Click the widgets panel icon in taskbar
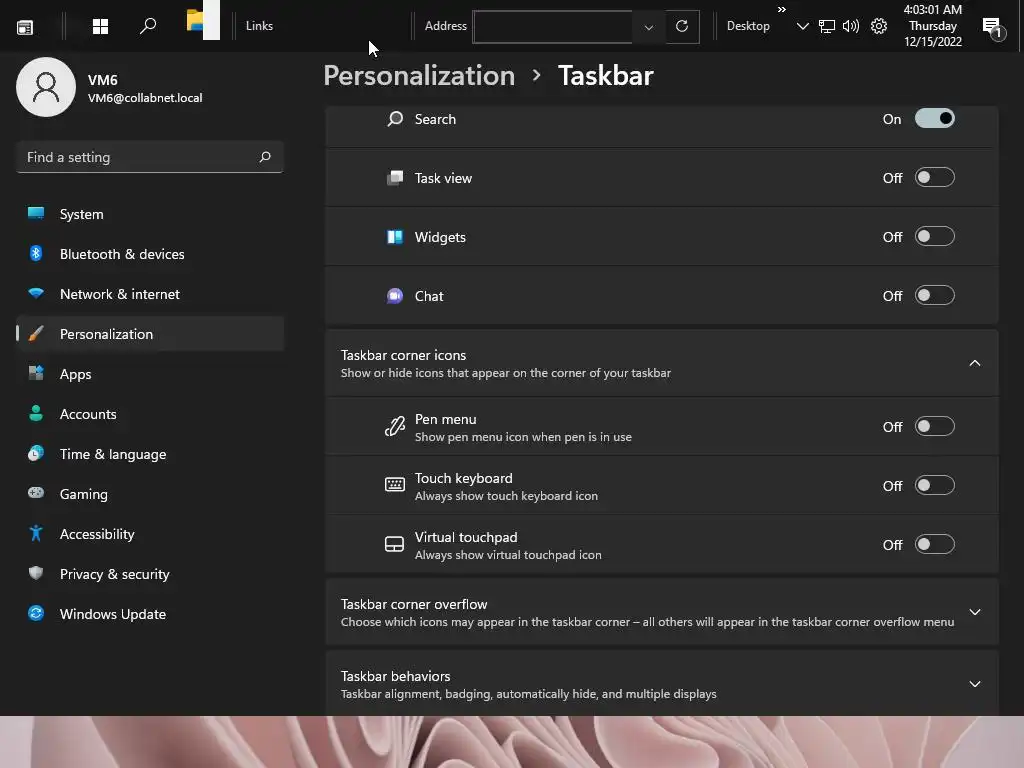This screenshot has width=1024, height=768. pos(25,27)
